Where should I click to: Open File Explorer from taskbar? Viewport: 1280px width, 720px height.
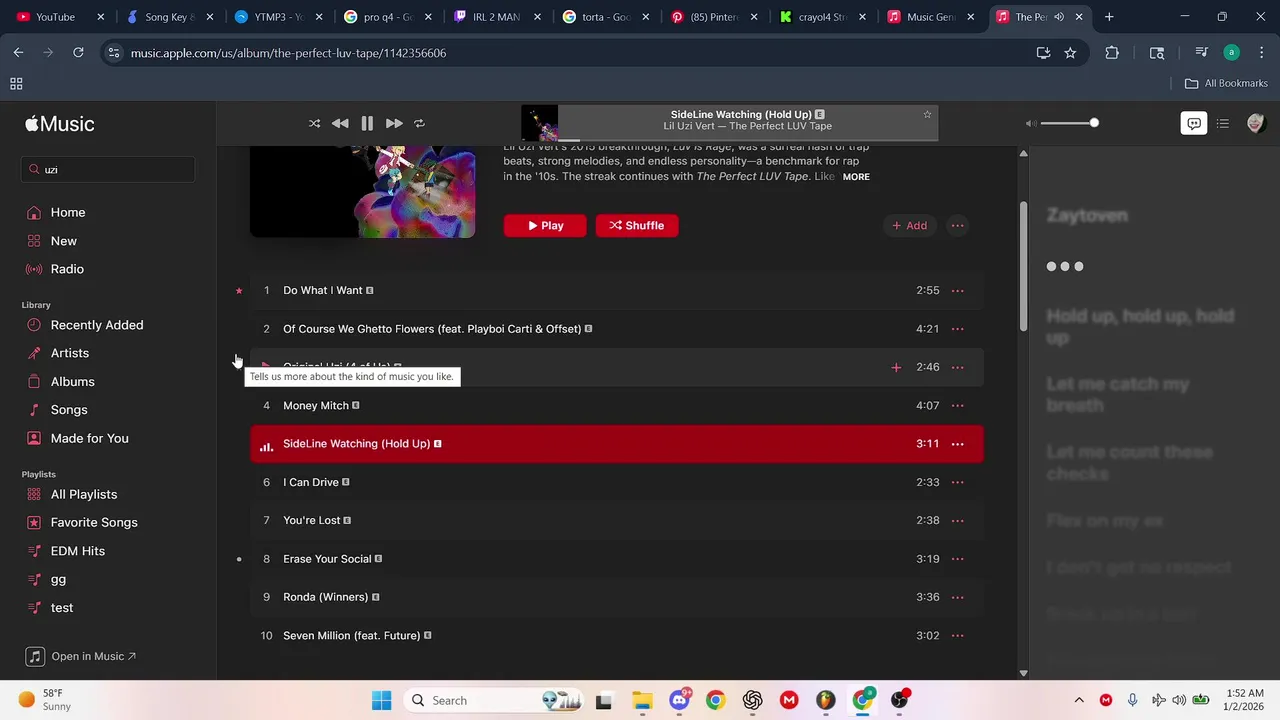pos(641,701)
